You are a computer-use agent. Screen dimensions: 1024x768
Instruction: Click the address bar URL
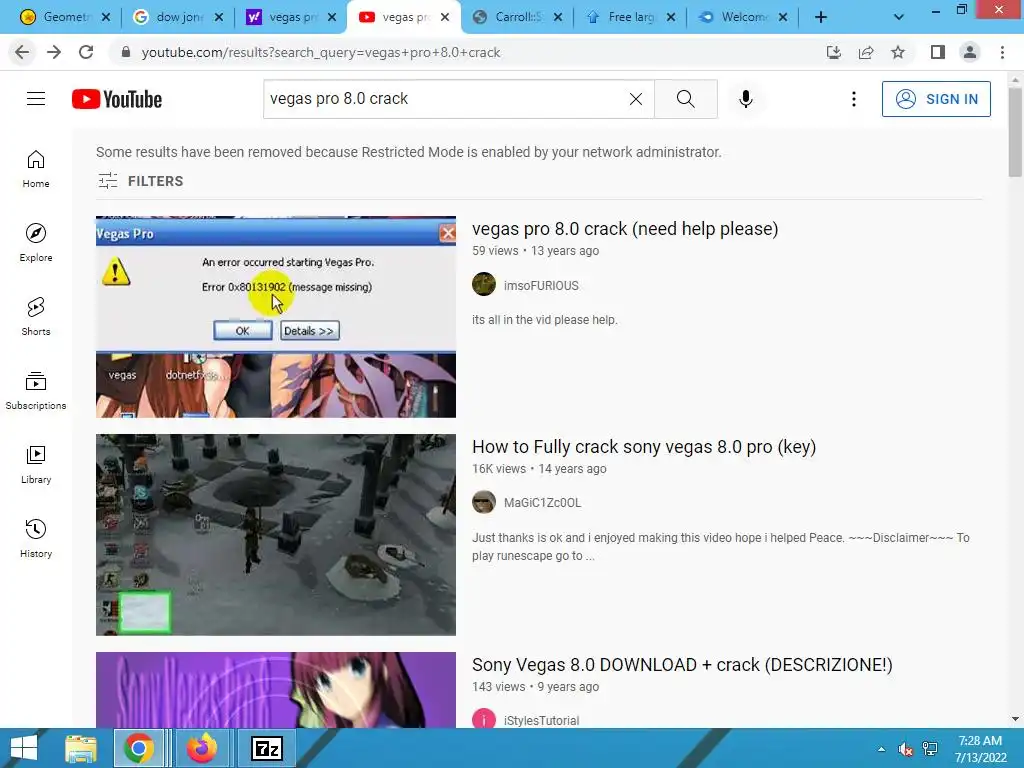[x=321, y=52]
